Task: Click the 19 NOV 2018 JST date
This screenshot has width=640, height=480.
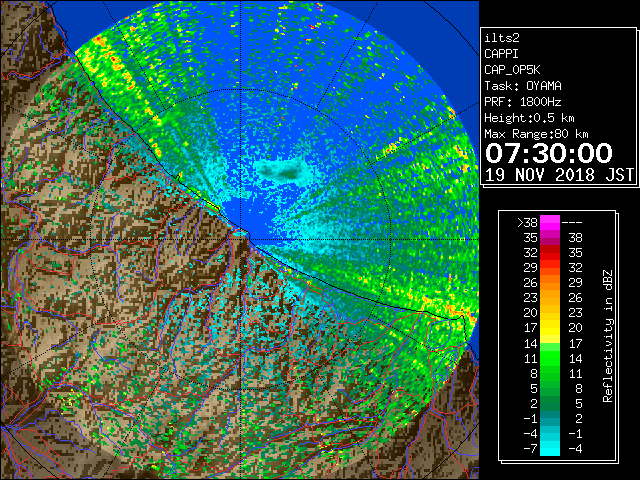Action: point(559,175)
